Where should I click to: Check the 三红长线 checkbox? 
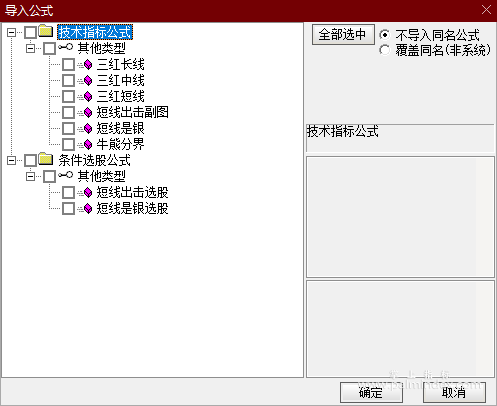click(68, 64)
